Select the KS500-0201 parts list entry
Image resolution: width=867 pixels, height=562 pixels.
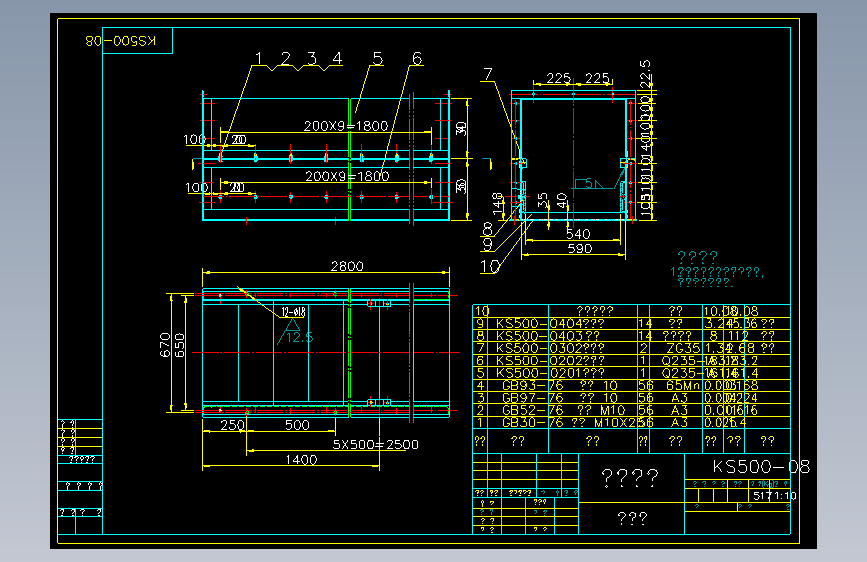tap(550, 373)
